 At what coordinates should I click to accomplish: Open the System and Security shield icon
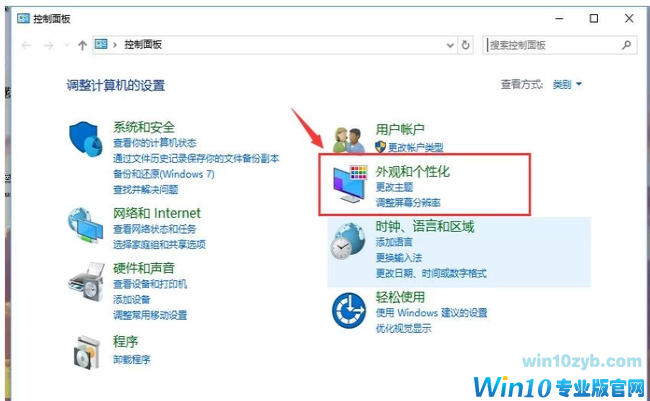tap(86, 139)
